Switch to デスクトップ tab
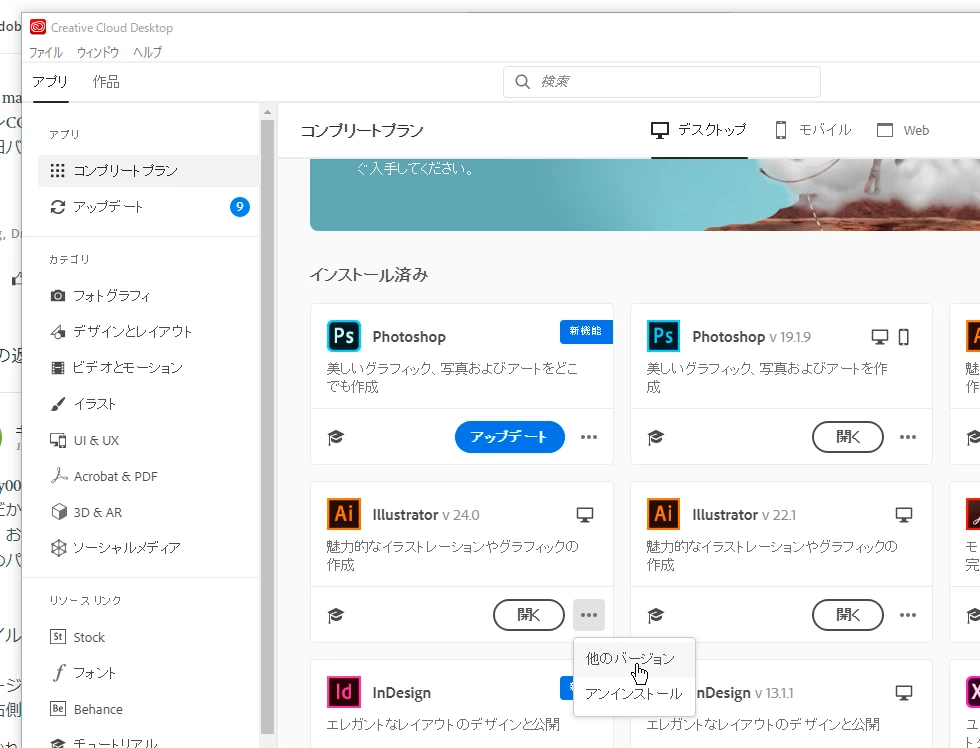Image resolution: width=980 pixels, height=748 pixels. point(699,130)
